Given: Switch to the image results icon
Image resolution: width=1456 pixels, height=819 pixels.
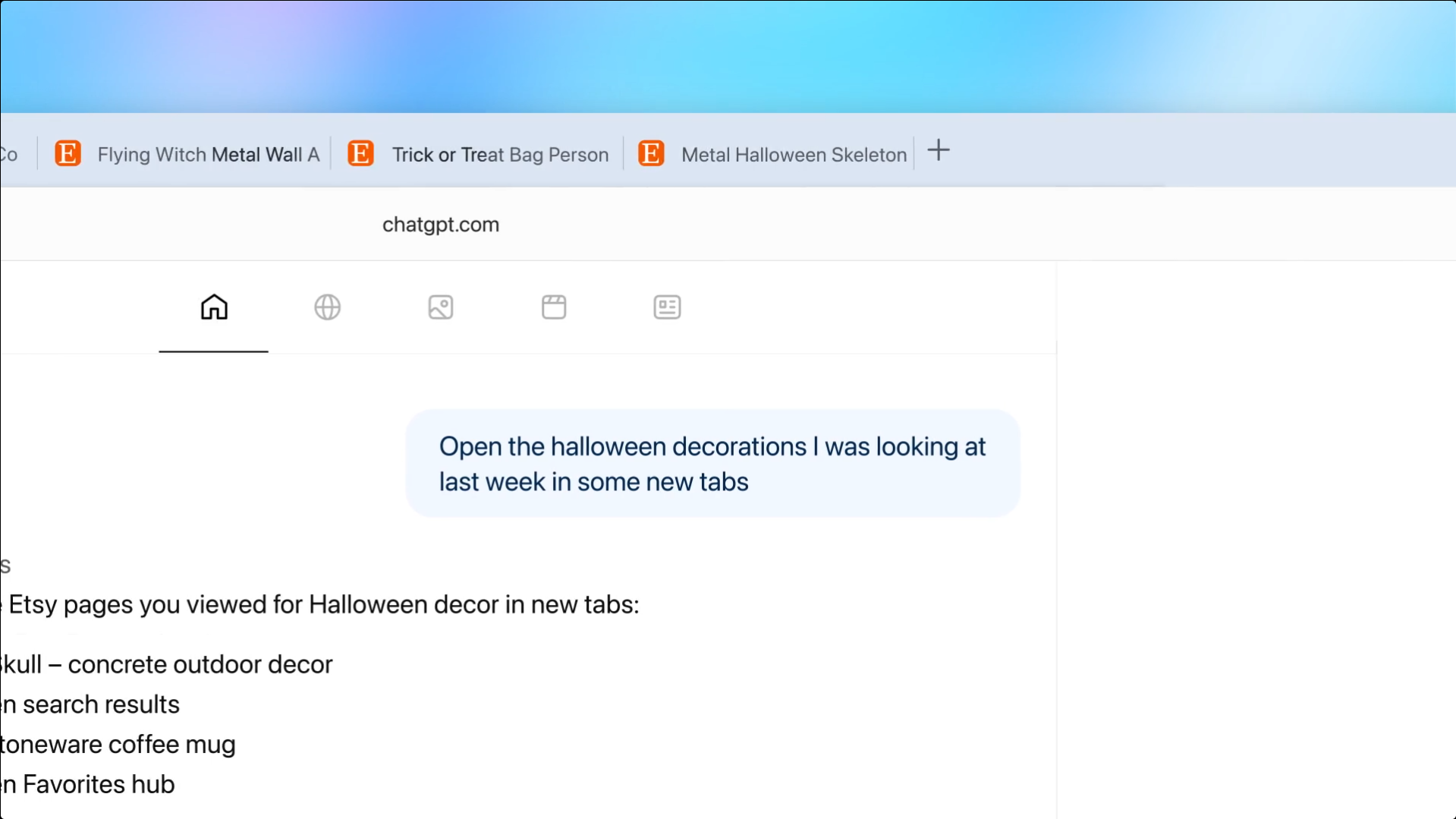Looking at the screenshot, I should click(x=440, y=307).
